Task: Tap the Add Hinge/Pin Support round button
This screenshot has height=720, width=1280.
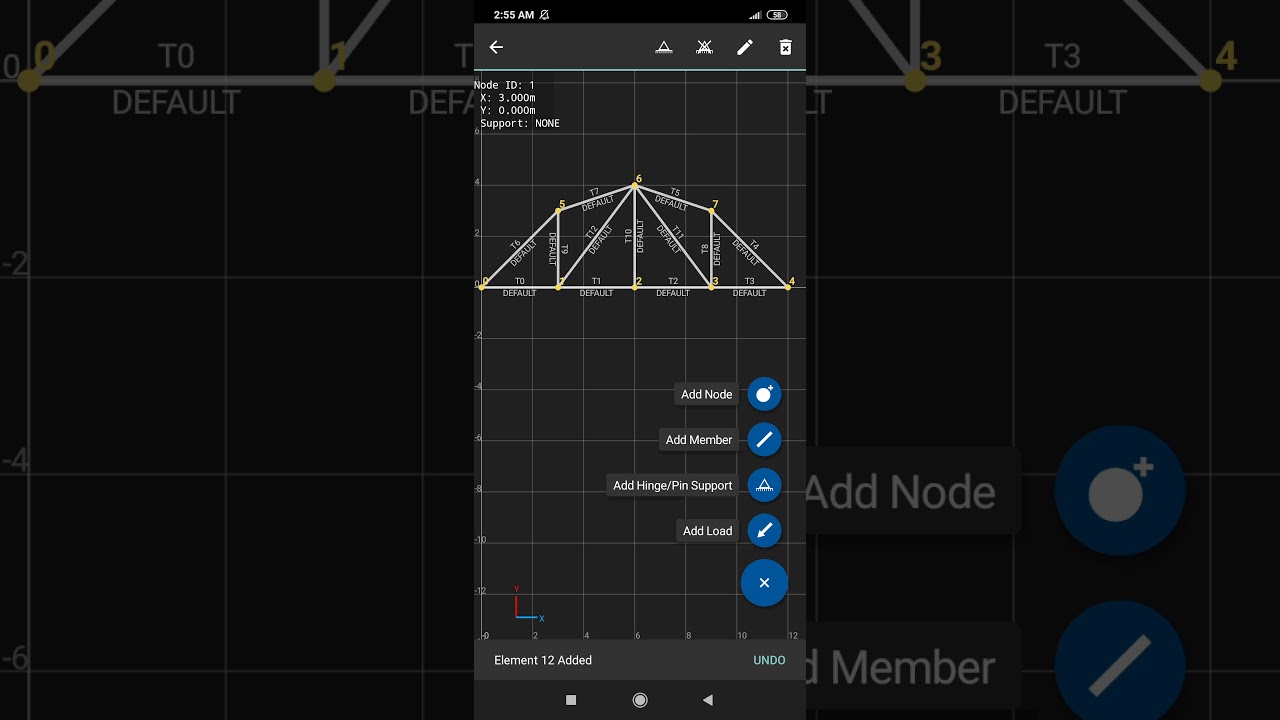Action: pyautogui.click(x=764, y=485)
